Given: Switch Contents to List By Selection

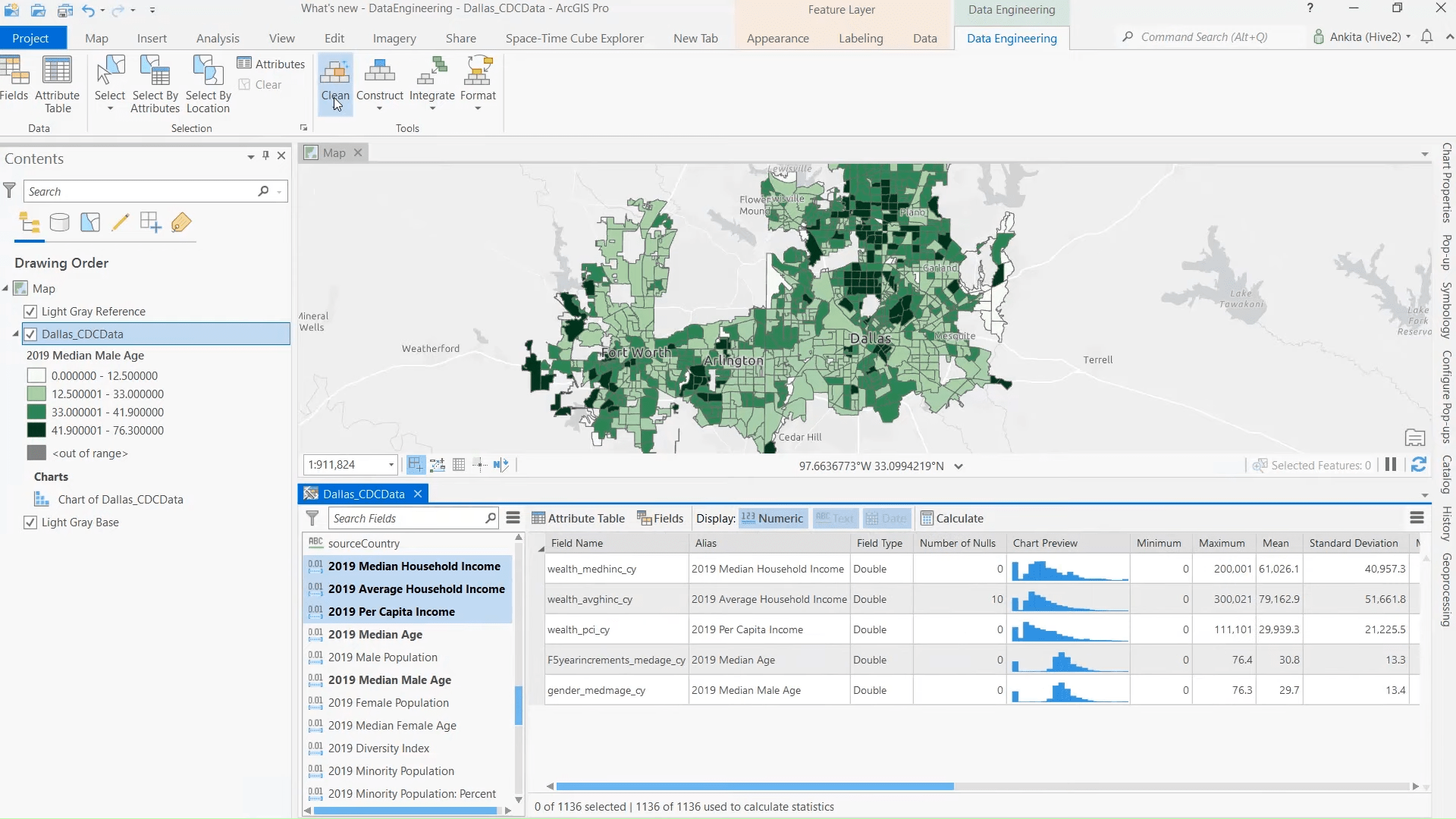Looking at the screenshot, I should 90,223.
